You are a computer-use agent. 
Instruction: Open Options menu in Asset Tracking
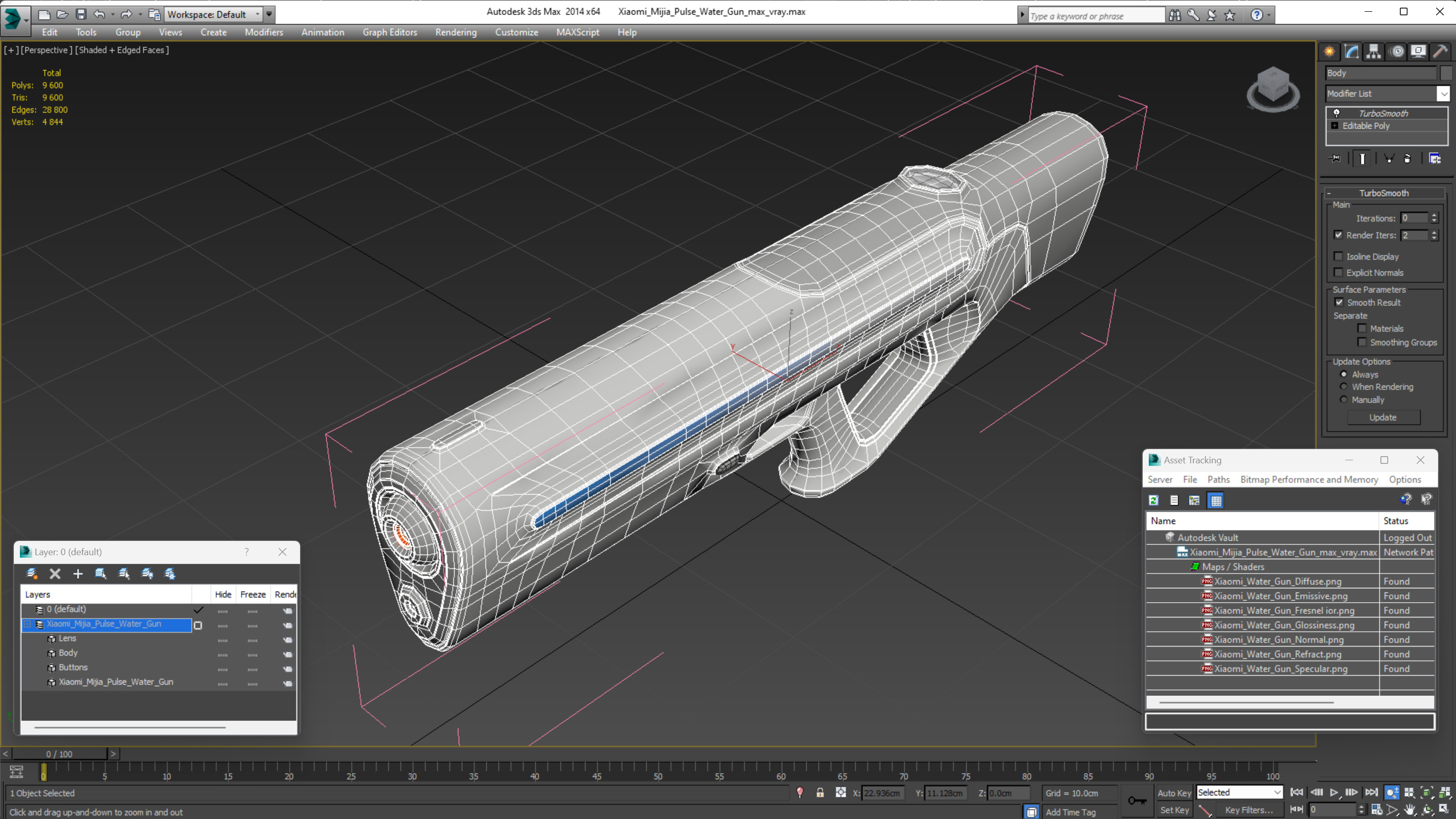coord(1404,479)
